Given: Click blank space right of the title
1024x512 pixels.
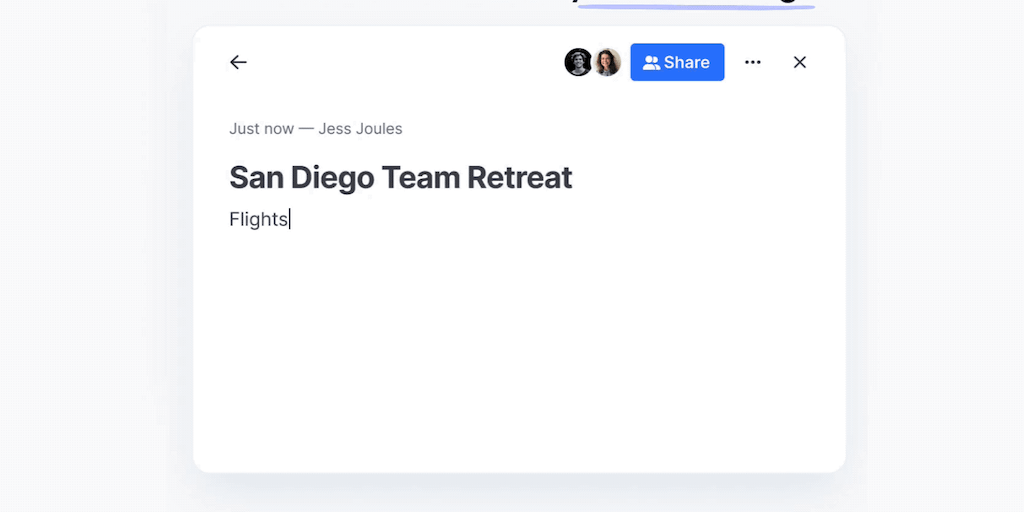Looking at the screenshot, I should point(700,178).
